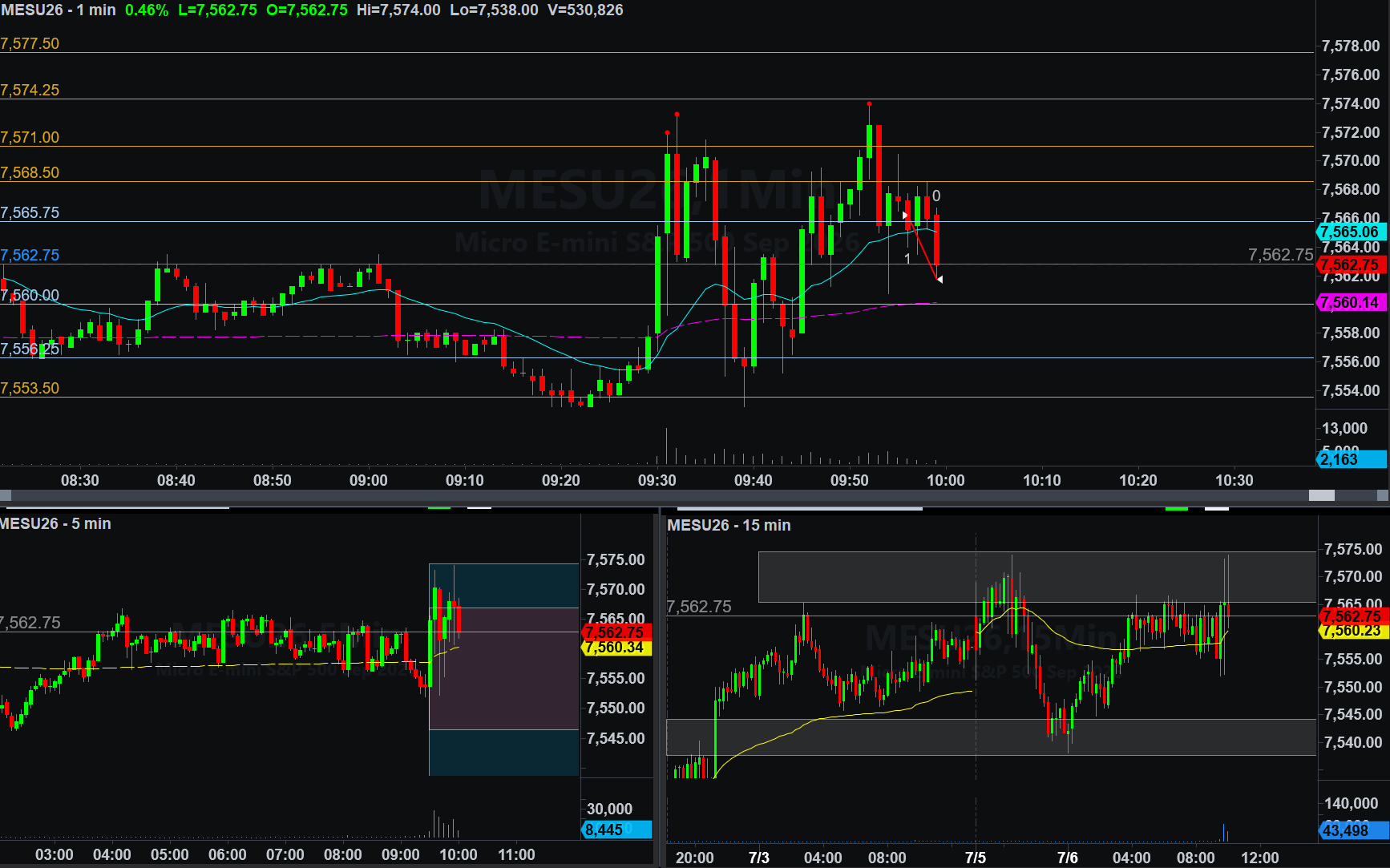
Task: Select the upper gray resistance zone on 15 min chart
Action: [x=1037, y=577]
